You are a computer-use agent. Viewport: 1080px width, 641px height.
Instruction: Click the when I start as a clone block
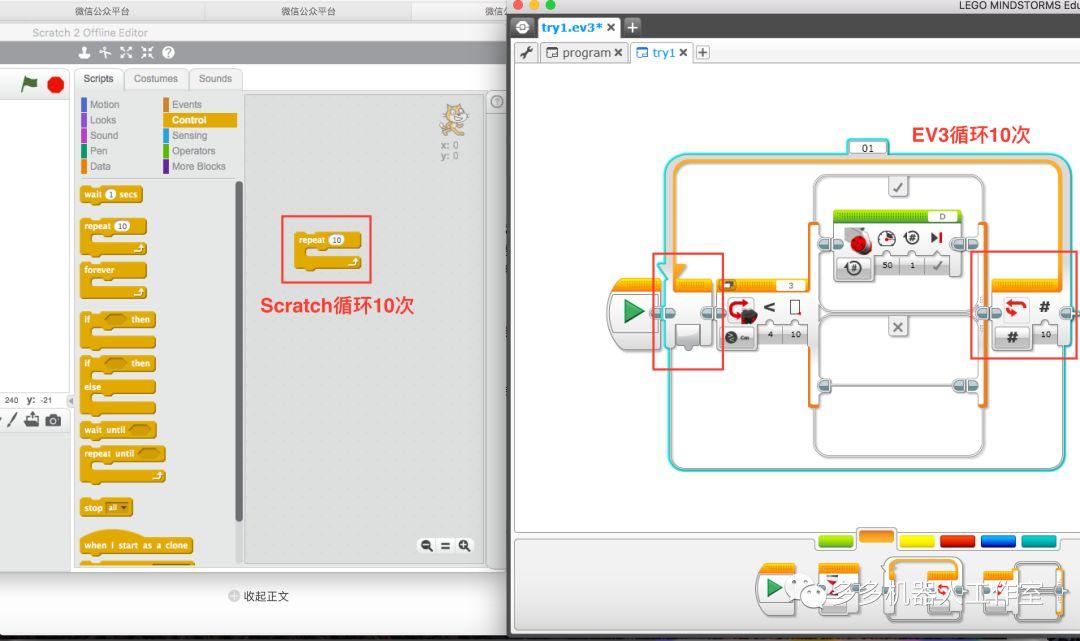pyautogui.click(x=136, y=544)
